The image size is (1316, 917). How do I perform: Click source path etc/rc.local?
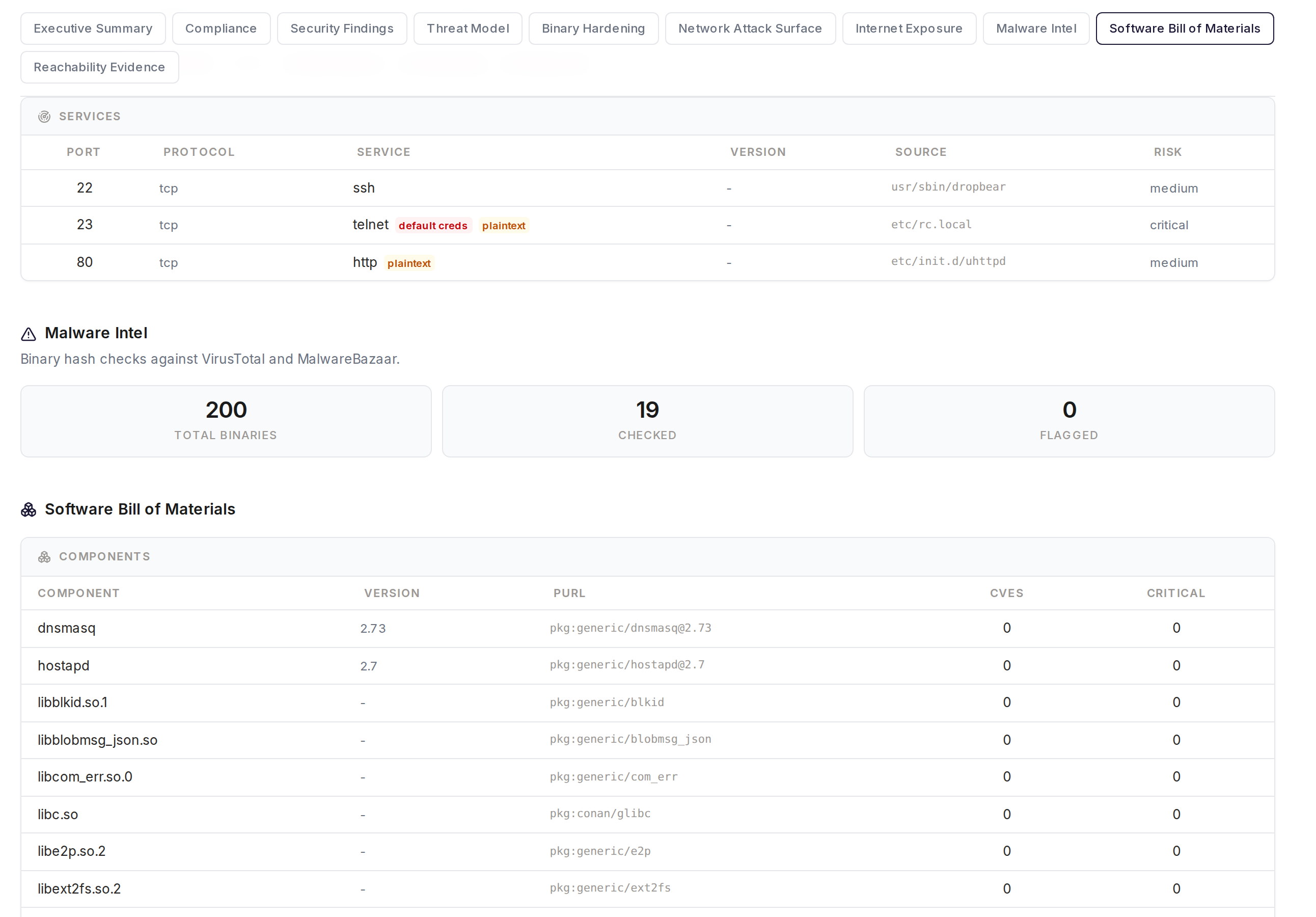[931, 224]
